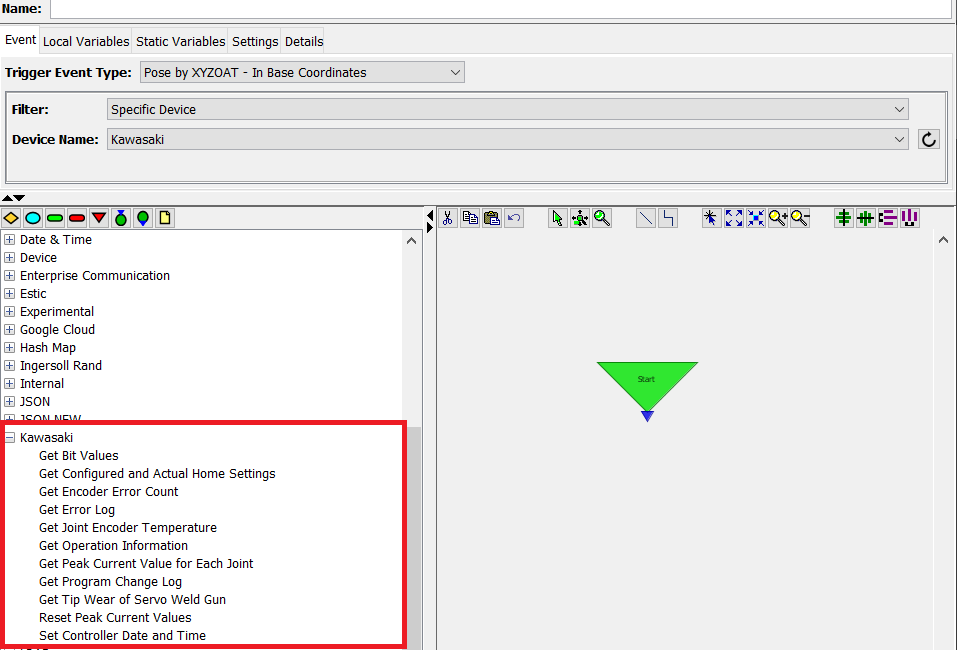Select the straight line connector tool

coord(646,218)
